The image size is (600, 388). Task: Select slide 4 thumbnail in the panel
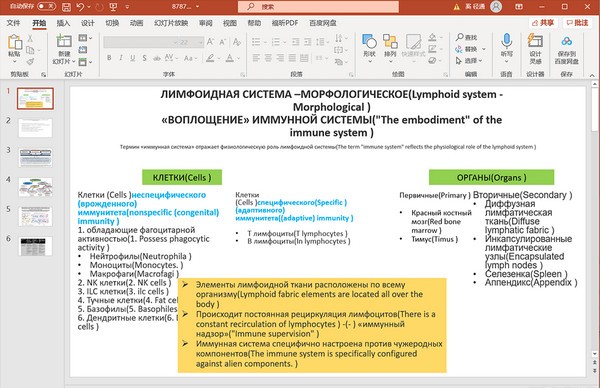36,187
